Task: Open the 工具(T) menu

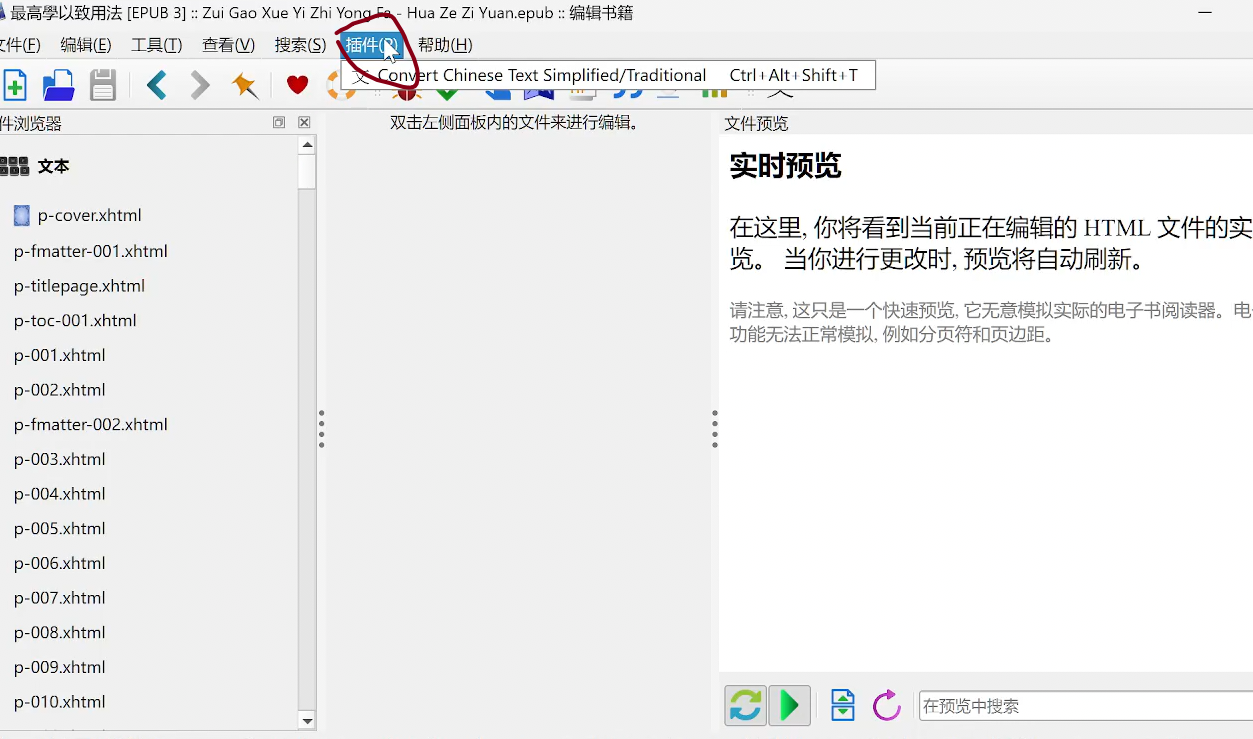Action: pos(157,45)
